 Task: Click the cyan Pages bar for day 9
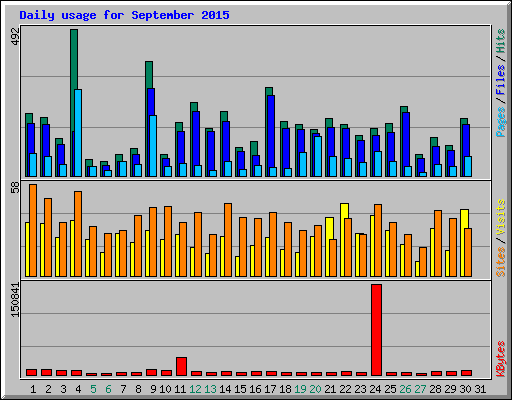153,146
